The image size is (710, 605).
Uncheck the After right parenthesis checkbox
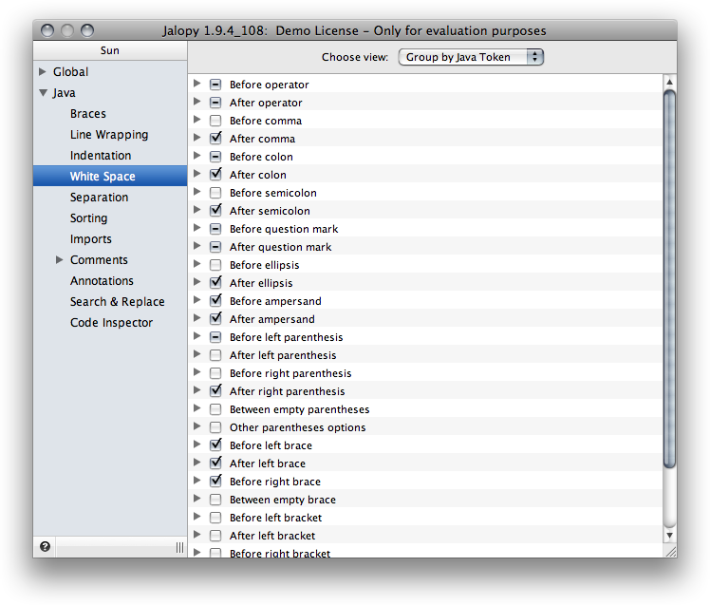tap(216, 391)
